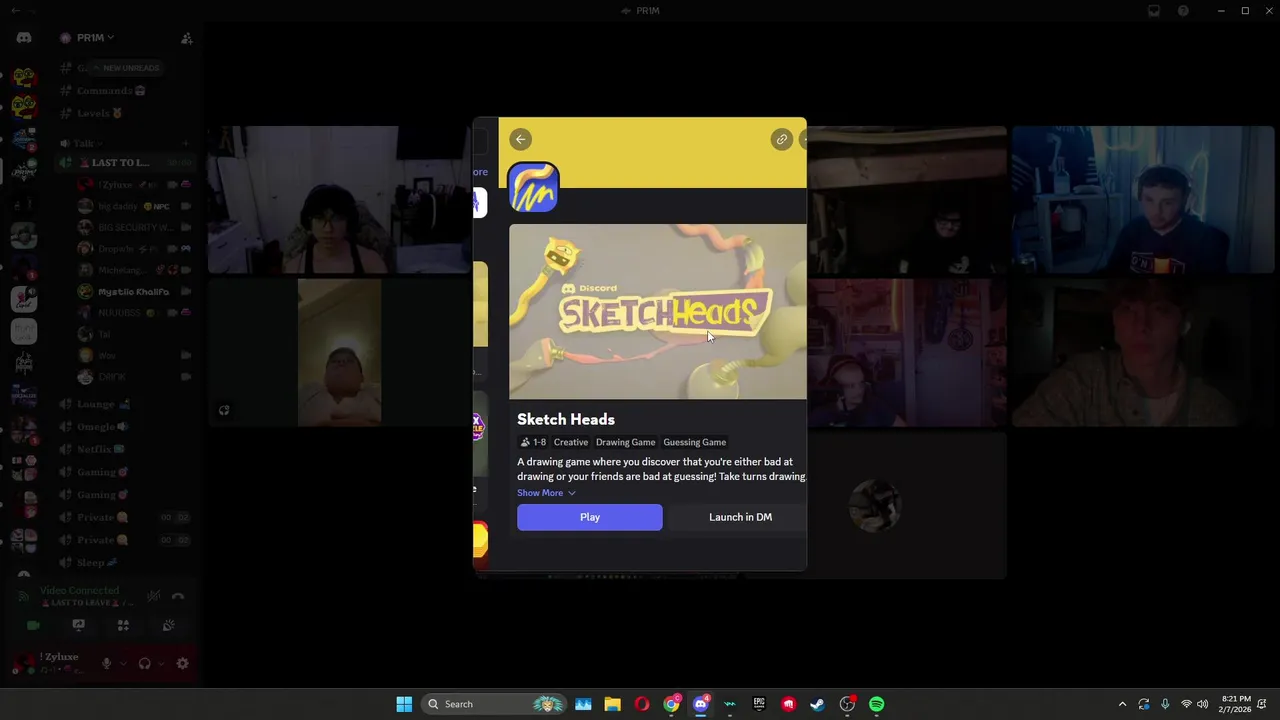
Task: Show hidden system tray icons chevron
Action: [1122, 704]
